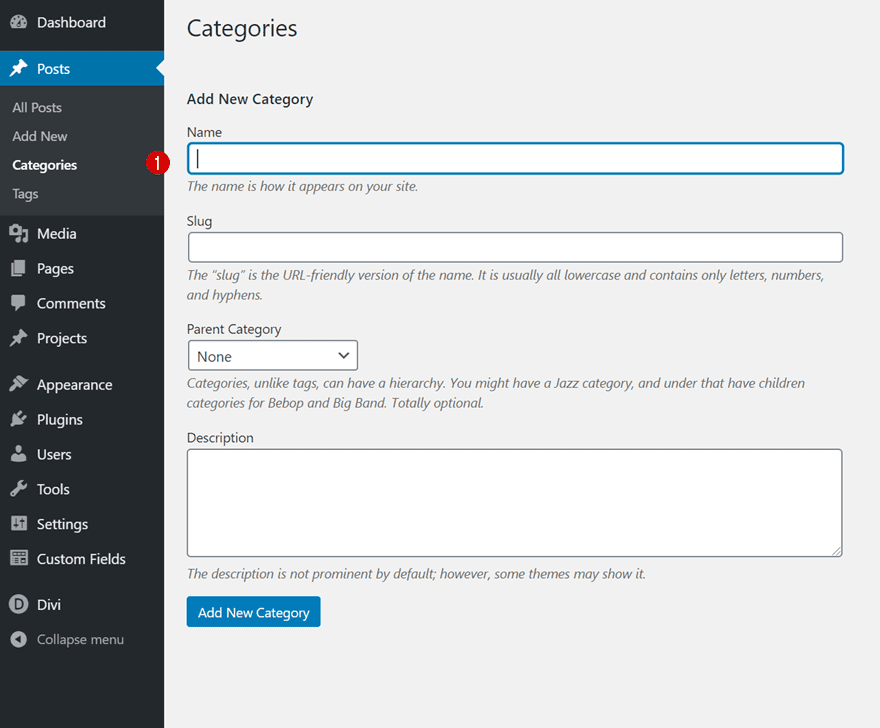Select the Projects sidebar icon
Viewport: 880px width, 728px height.
tap(18, 338)
